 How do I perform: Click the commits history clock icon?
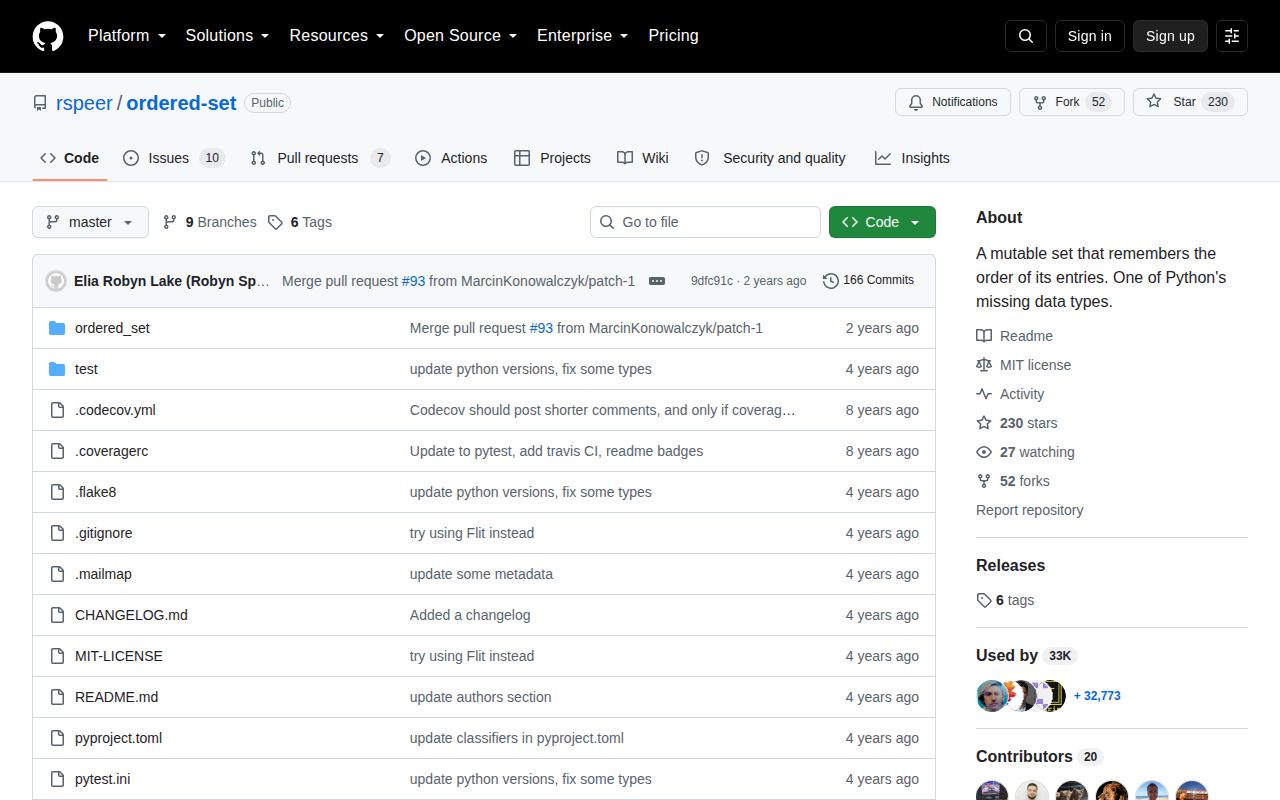(x=831, y=281)
